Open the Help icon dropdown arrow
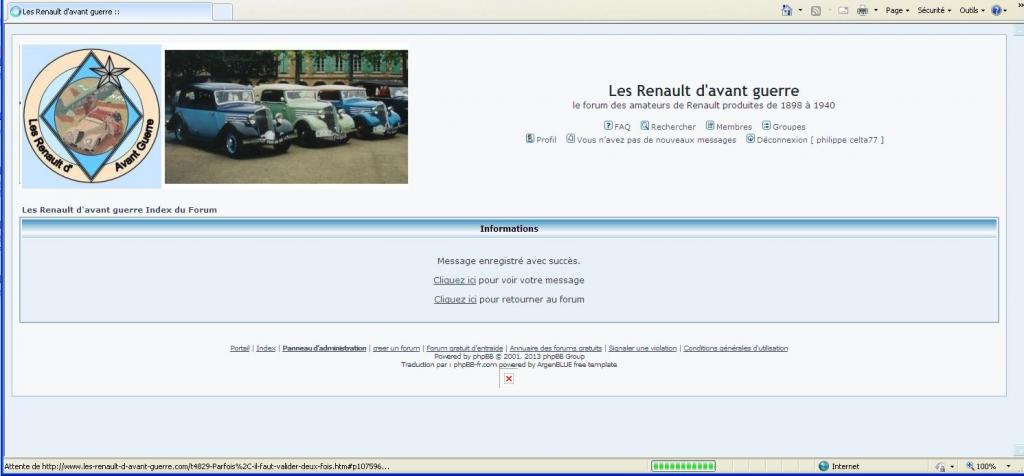Viewport: 1024px width, 476px height. [x=1005, y=10]
